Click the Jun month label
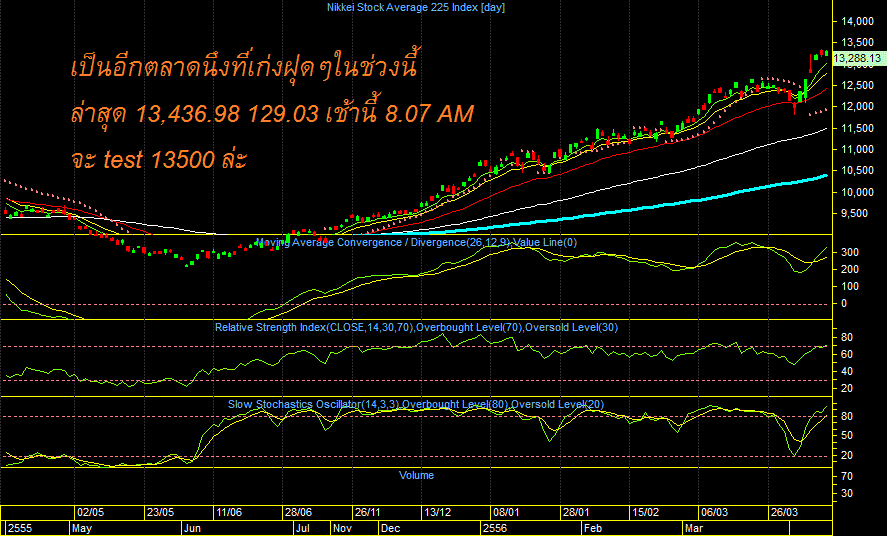The image size is (887, 536). click(192, 529)
